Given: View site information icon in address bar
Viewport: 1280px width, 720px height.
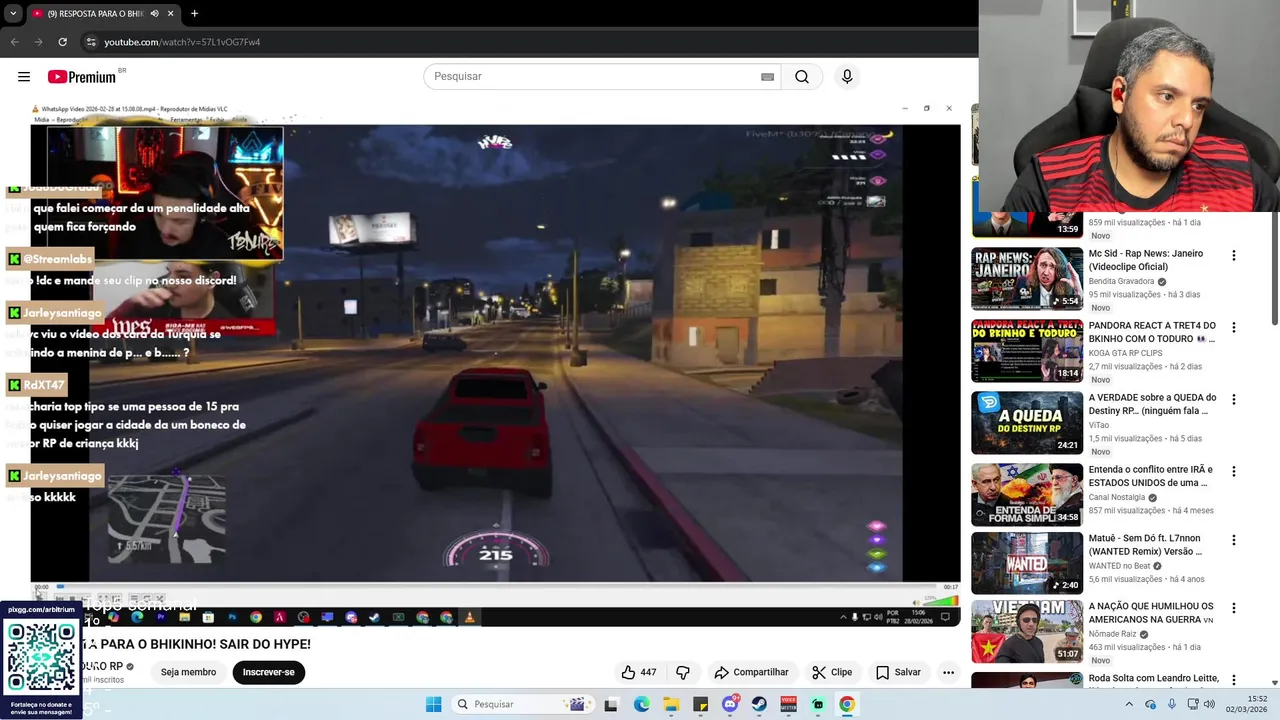Looking at the screenshot, I should pos(91,42).
